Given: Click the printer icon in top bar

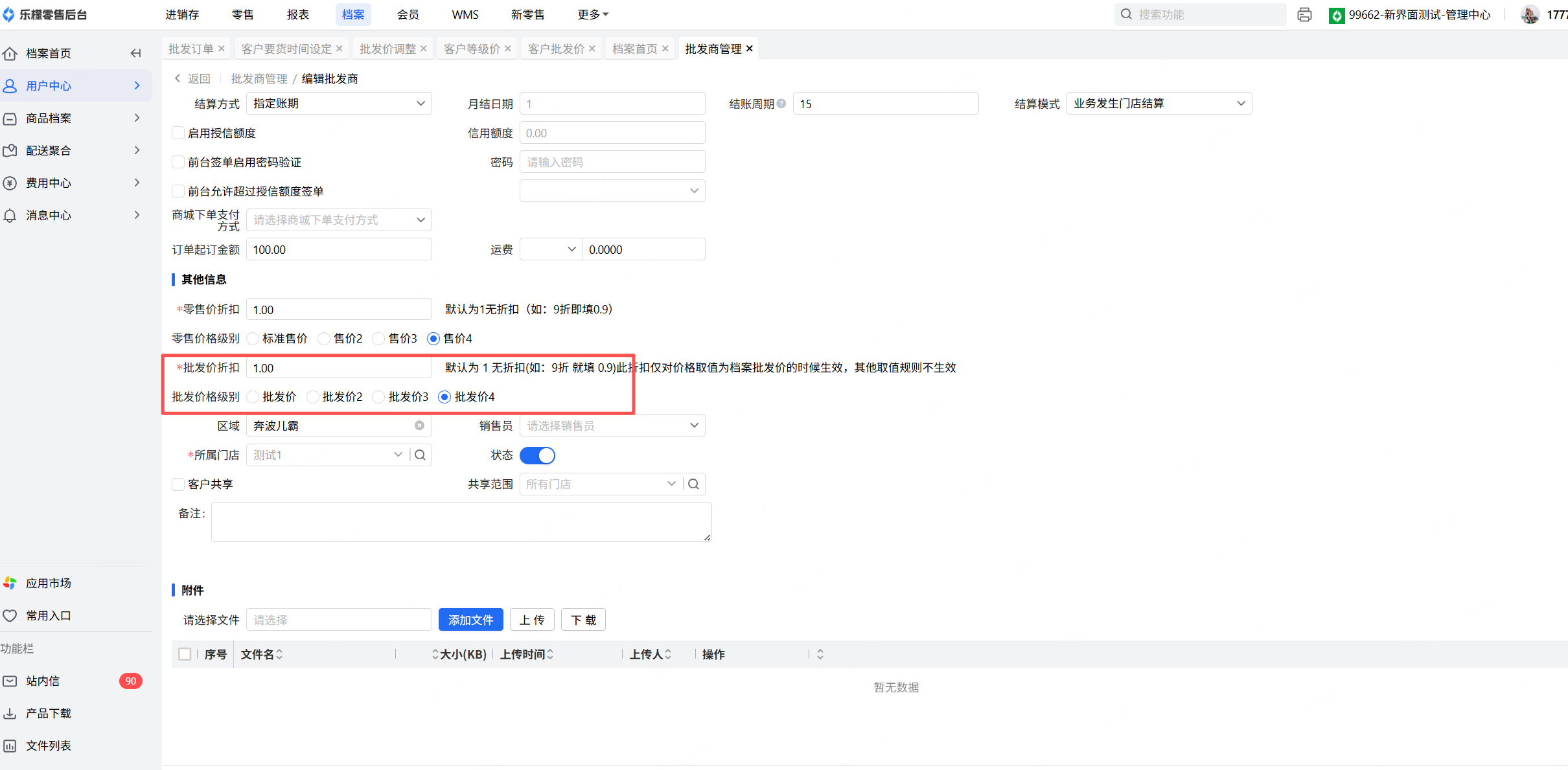Looking at the screenshot, I should [x=1304, y=14].
